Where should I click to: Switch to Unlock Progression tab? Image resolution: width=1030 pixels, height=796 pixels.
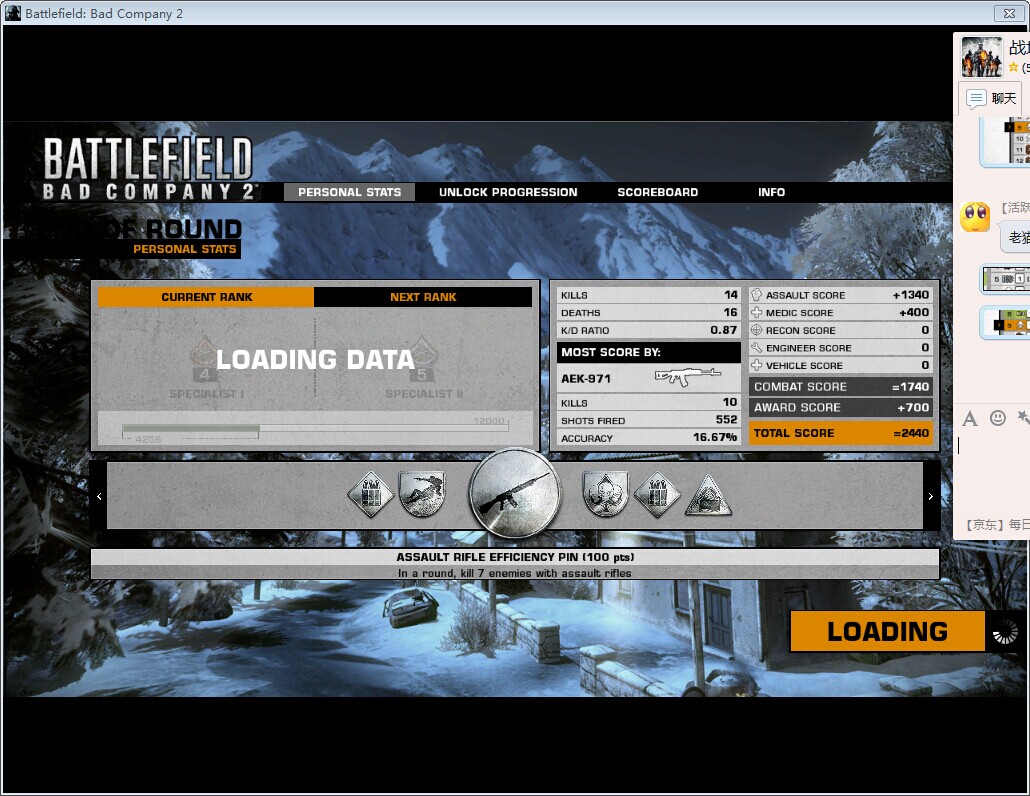508,192
